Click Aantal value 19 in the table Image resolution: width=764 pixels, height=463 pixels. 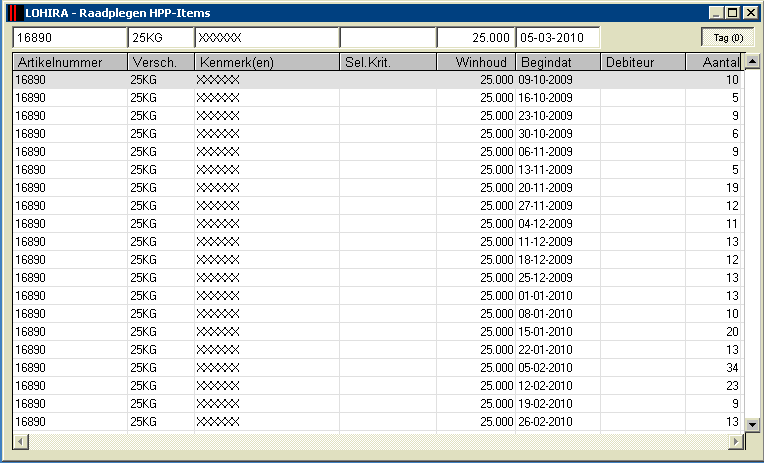(x=732, y=188)
